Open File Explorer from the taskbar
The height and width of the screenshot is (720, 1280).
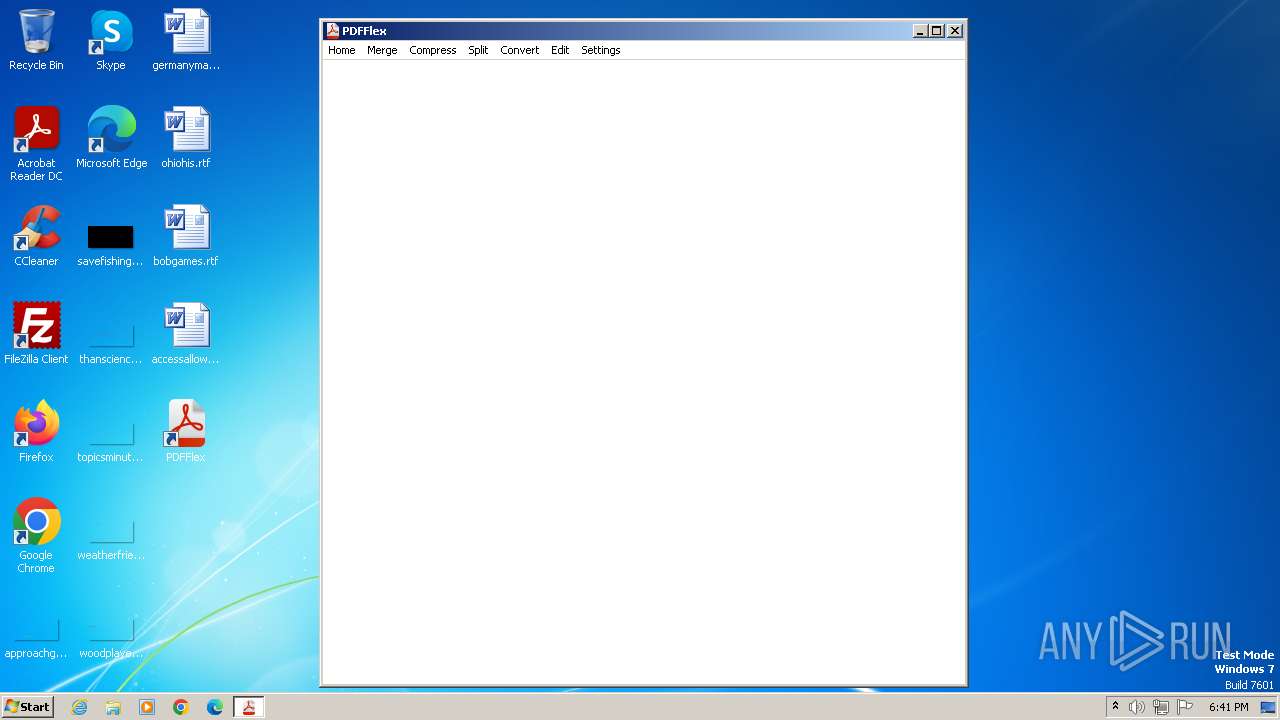click(x=113, y=707)
